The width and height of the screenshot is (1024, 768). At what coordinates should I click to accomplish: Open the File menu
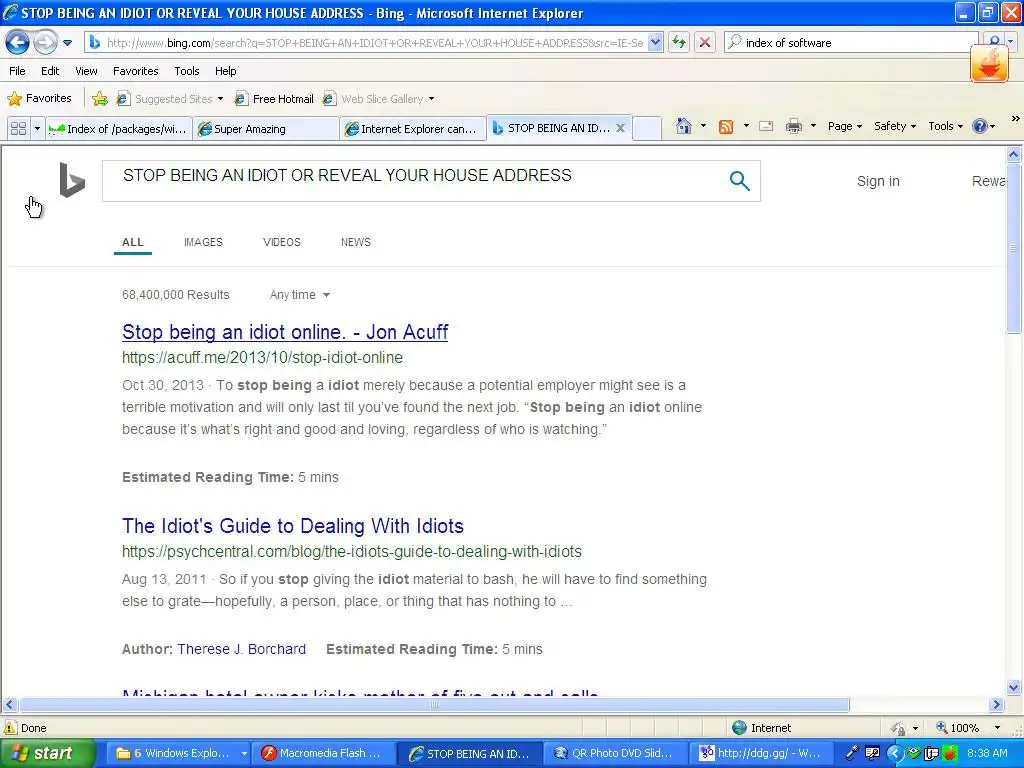click(x=18, y=71)
